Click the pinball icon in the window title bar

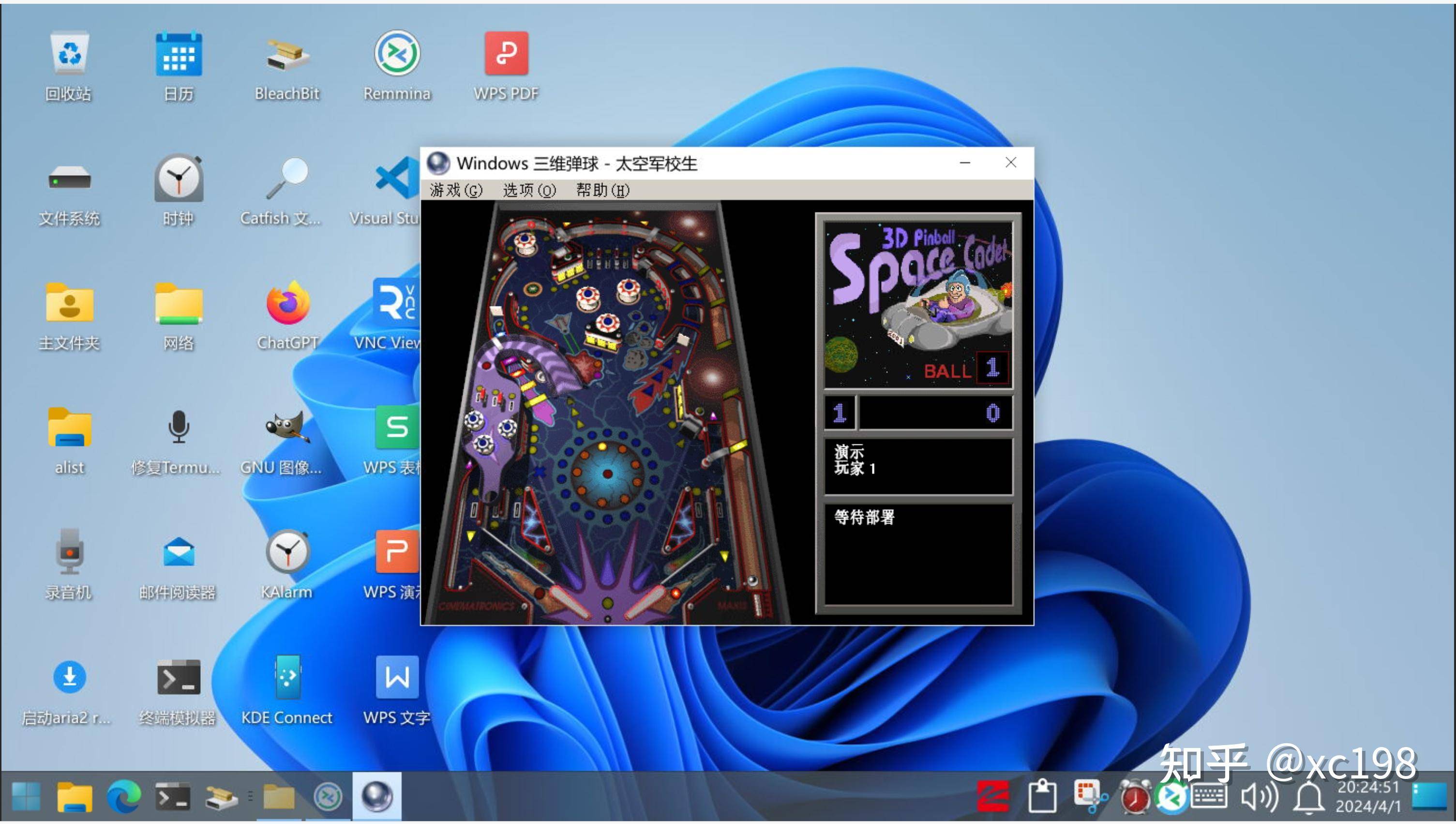pyautogui.click(x=437, y=164)
